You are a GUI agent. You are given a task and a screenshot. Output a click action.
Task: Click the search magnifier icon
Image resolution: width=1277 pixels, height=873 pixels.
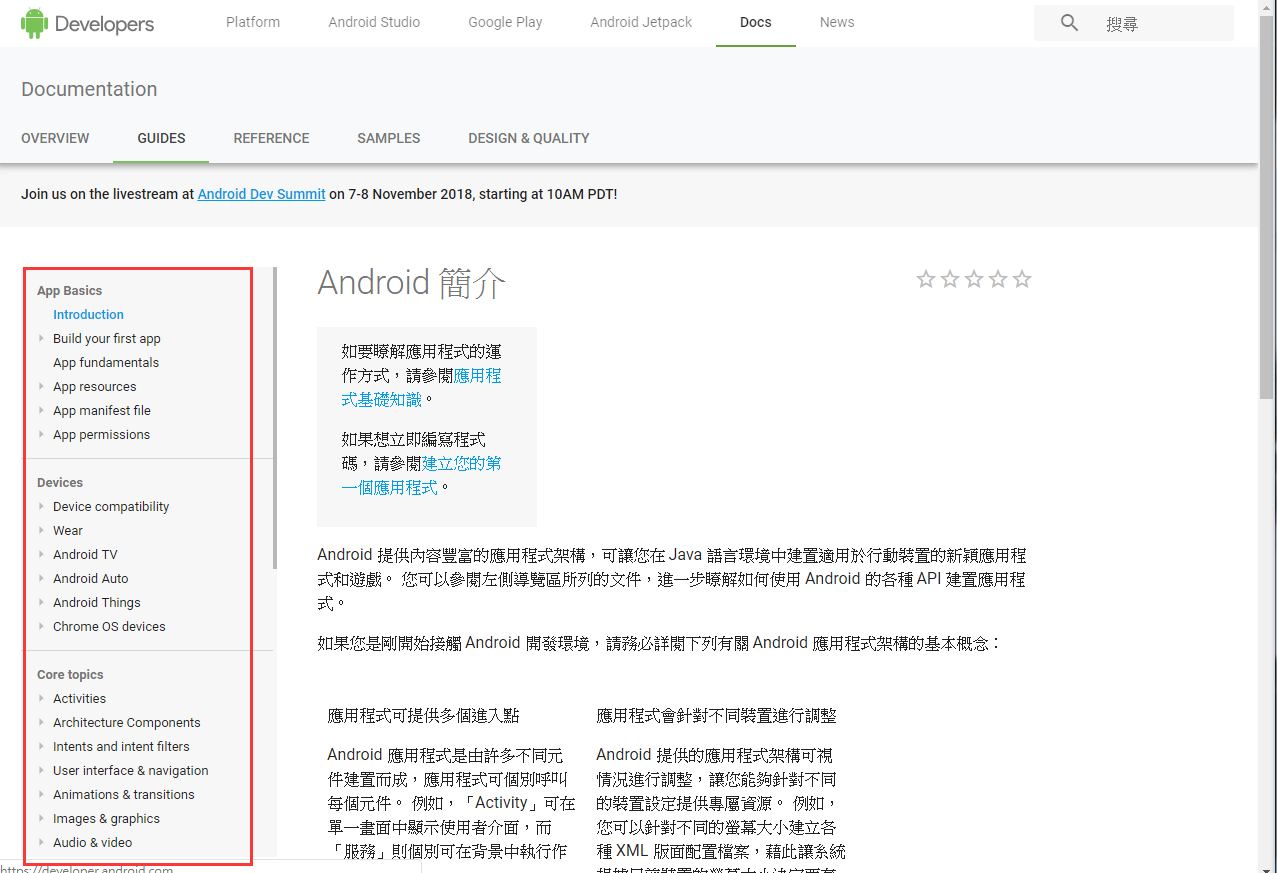point(1069,23)
